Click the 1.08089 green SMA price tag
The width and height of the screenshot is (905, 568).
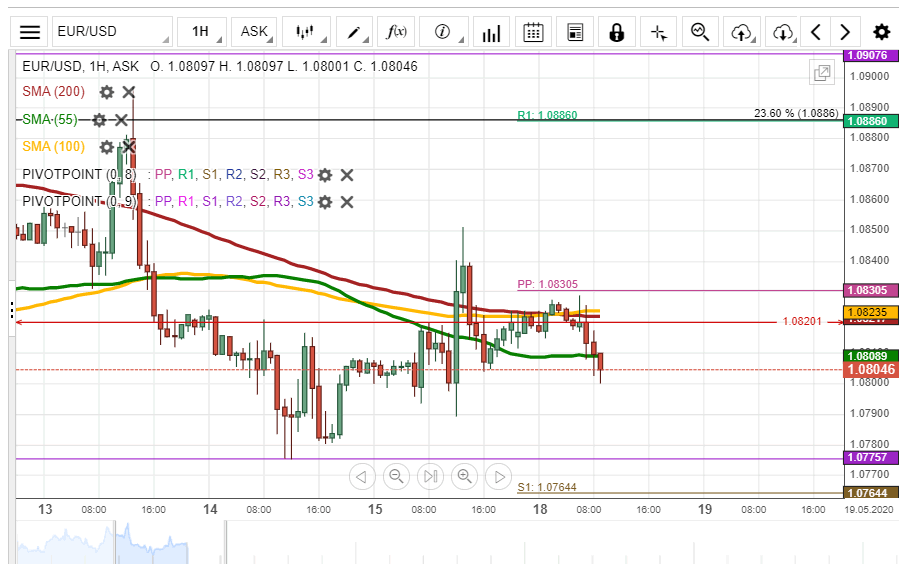click(x=871, y=356)
